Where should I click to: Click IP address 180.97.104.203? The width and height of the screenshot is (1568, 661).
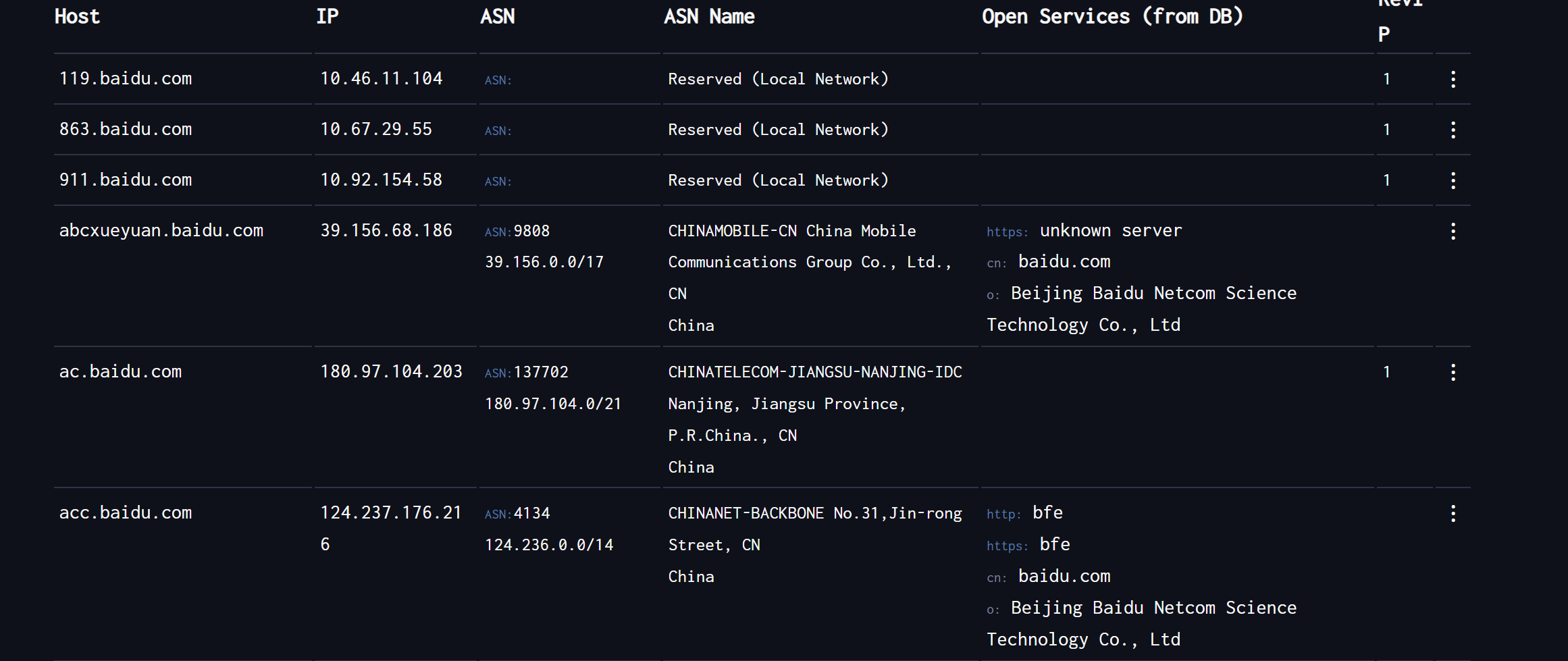pyautogui.click(x=391, y=372)
